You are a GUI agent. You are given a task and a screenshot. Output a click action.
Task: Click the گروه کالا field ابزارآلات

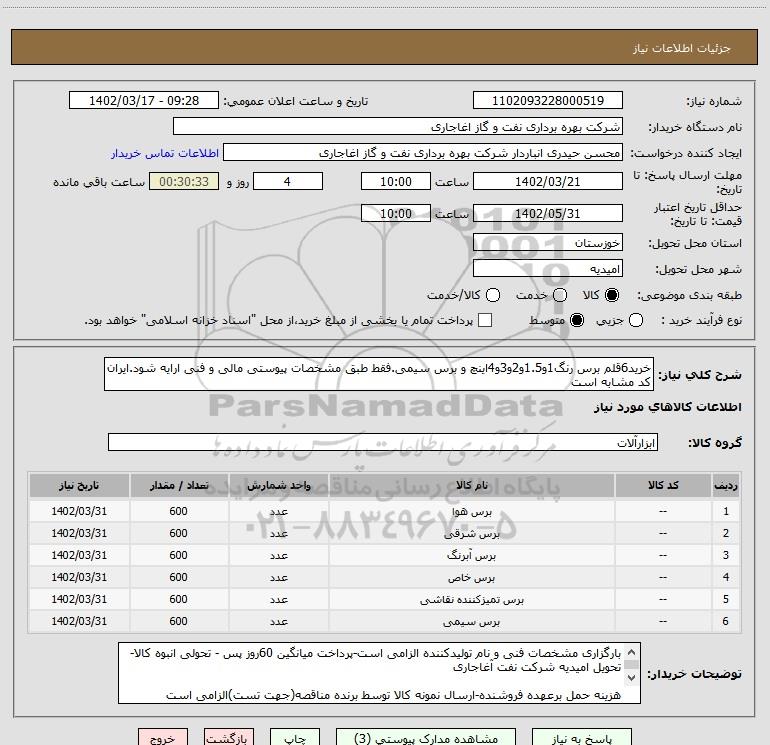coord(383,442)
